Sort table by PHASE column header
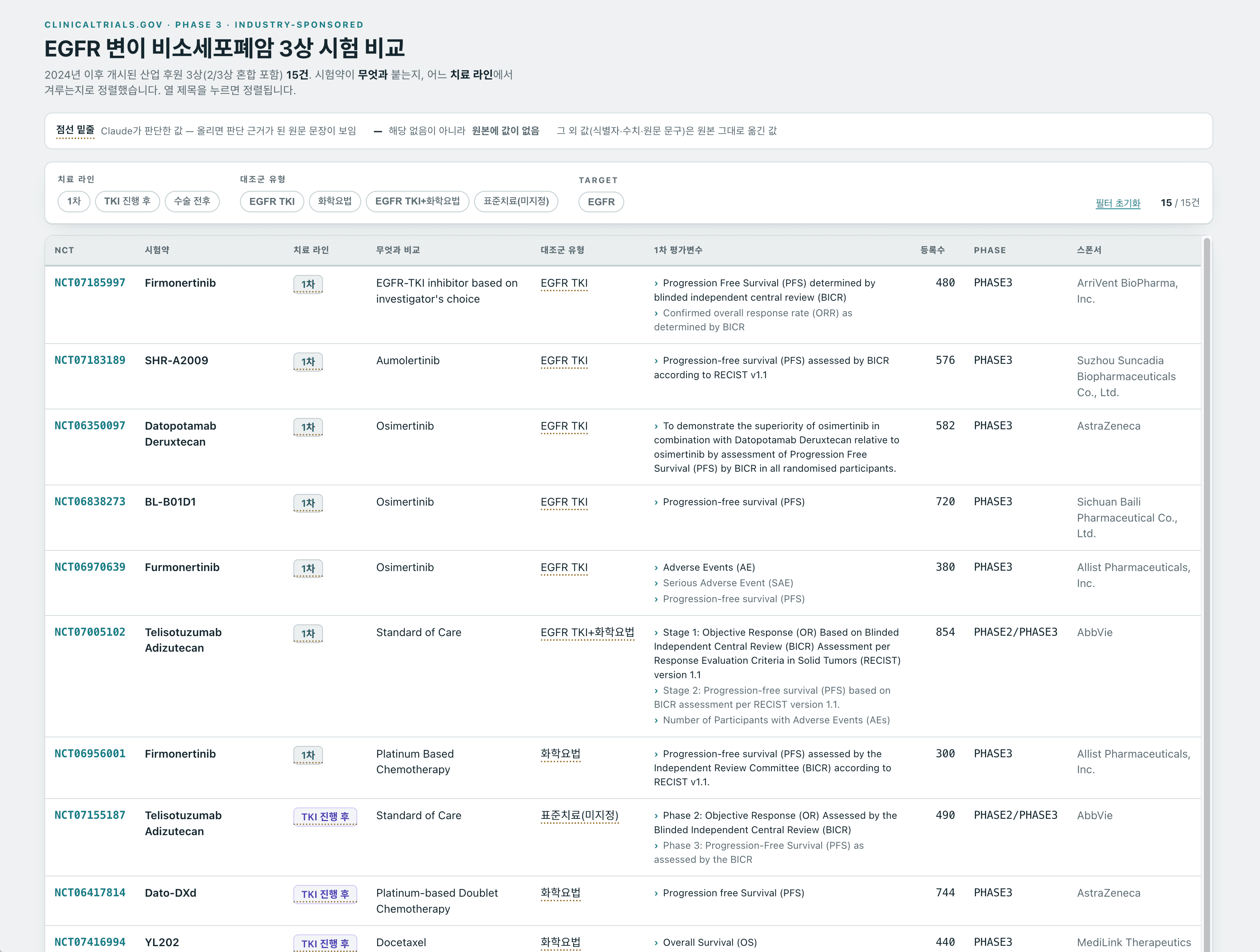1260x952 pixels. (x=990, y=250)
